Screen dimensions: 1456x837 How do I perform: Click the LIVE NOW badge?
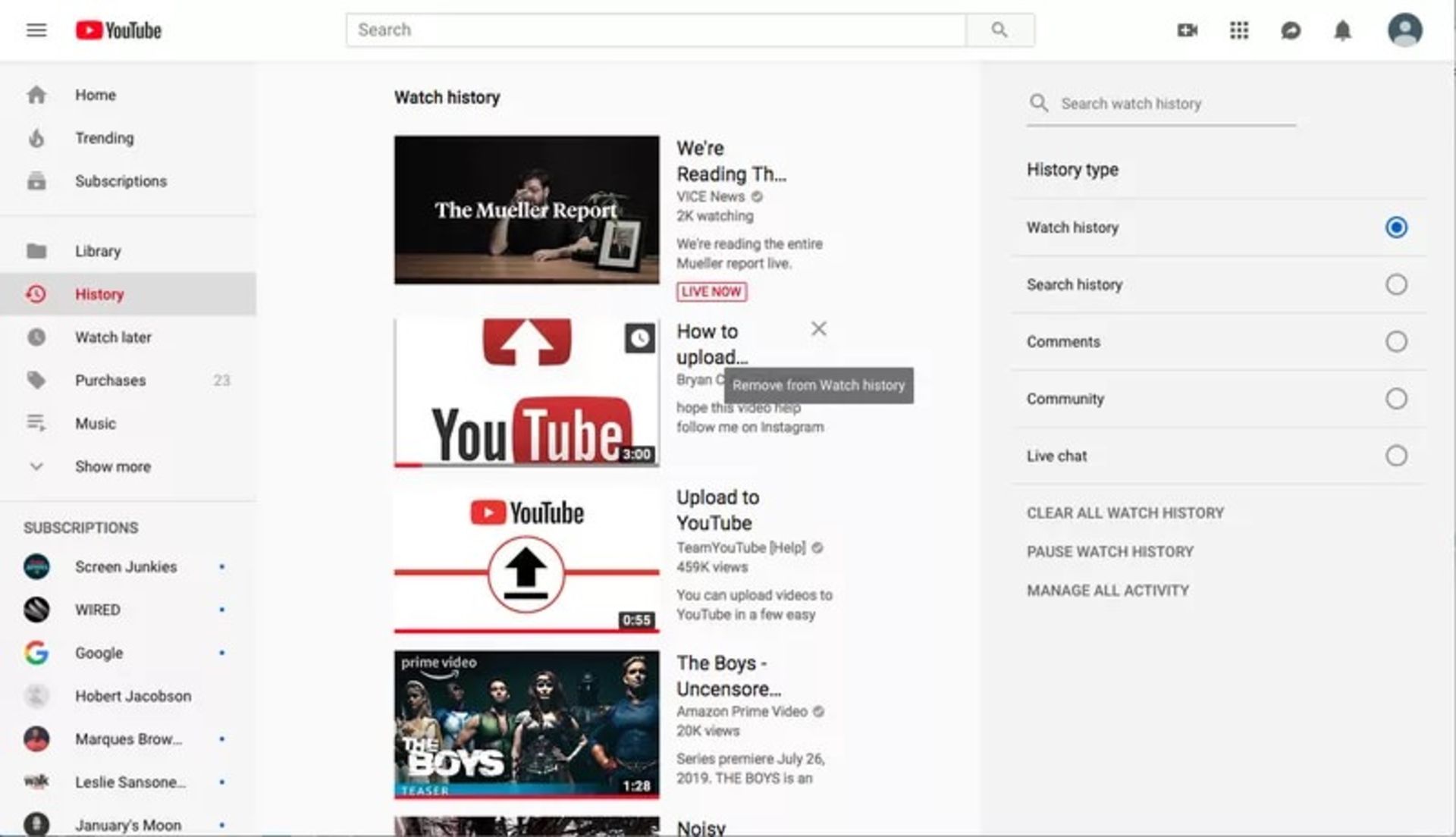click(711, 292)
